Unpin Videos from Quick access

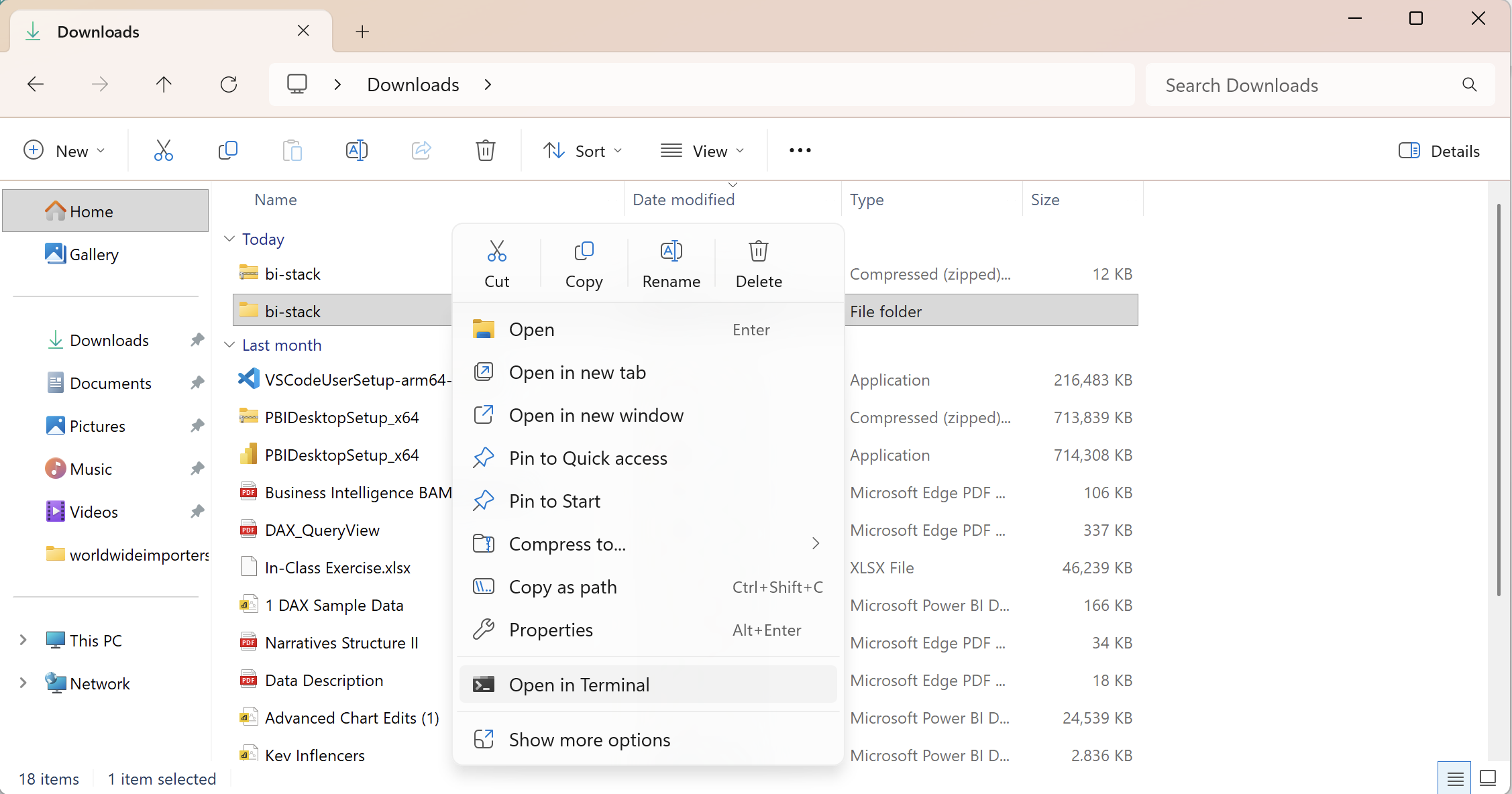tap(197, 512)
